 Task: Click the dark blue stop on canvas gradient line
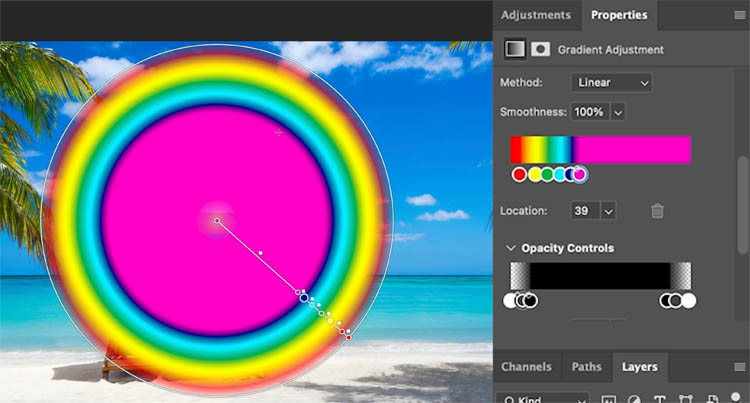pyautogui.click(x=304, y=298)
